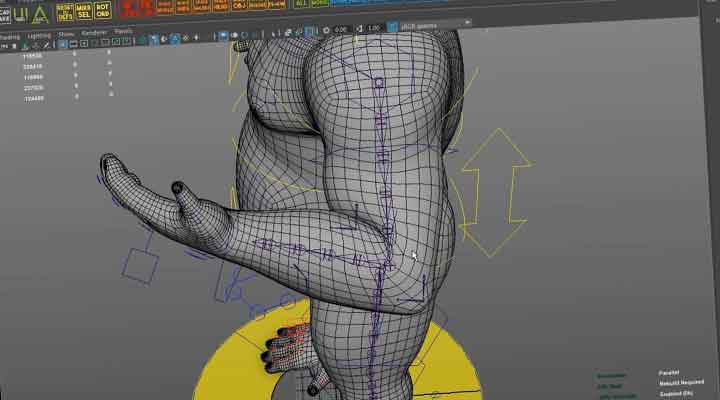Select the blue square hand control
720x400 pixels.
(x=140, y=265)
